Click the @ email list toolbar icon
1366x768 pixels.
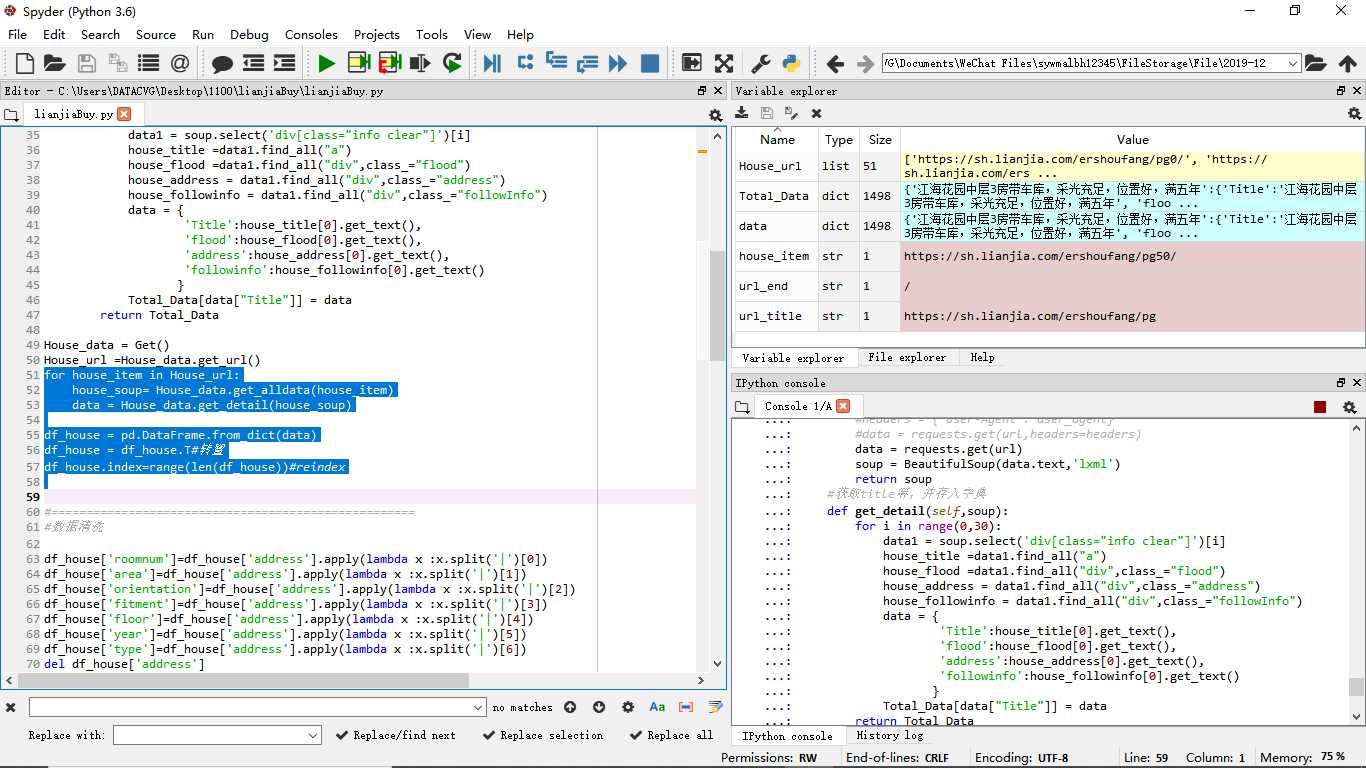click(x=180, y=63)
